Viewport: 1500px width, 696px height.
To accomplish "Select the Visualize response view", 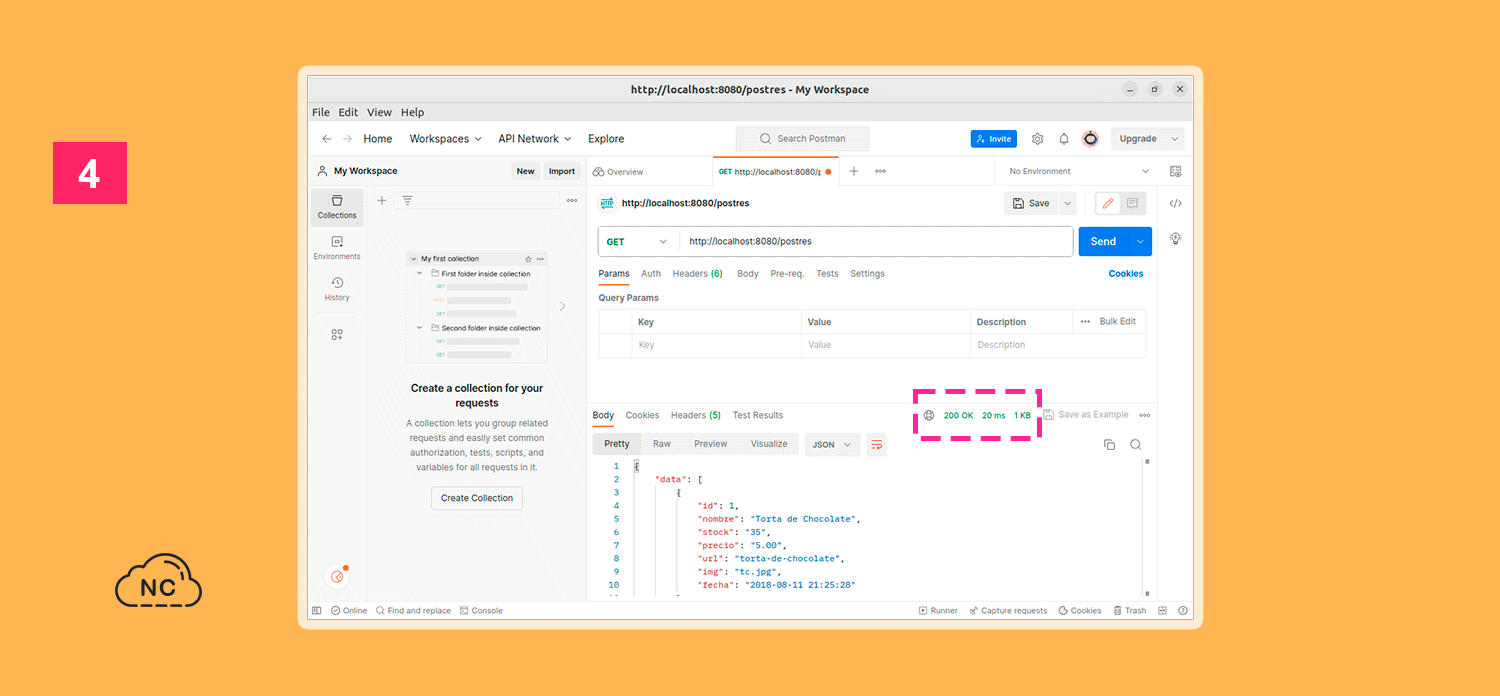I will (x=769, y=444).
